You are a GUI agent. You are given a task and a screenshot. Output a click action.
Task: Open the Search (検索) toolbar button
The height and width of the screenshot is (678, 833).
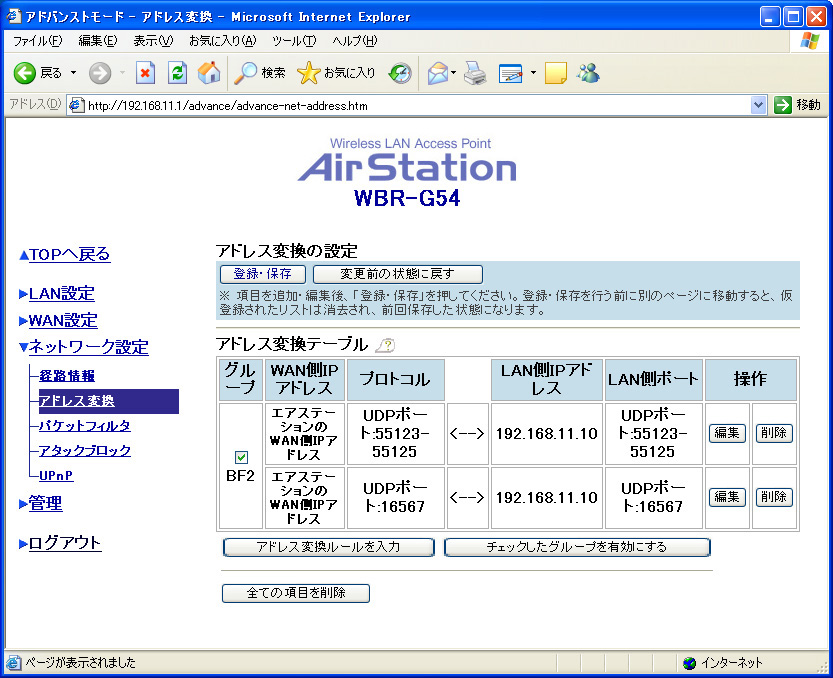(260, 73)
